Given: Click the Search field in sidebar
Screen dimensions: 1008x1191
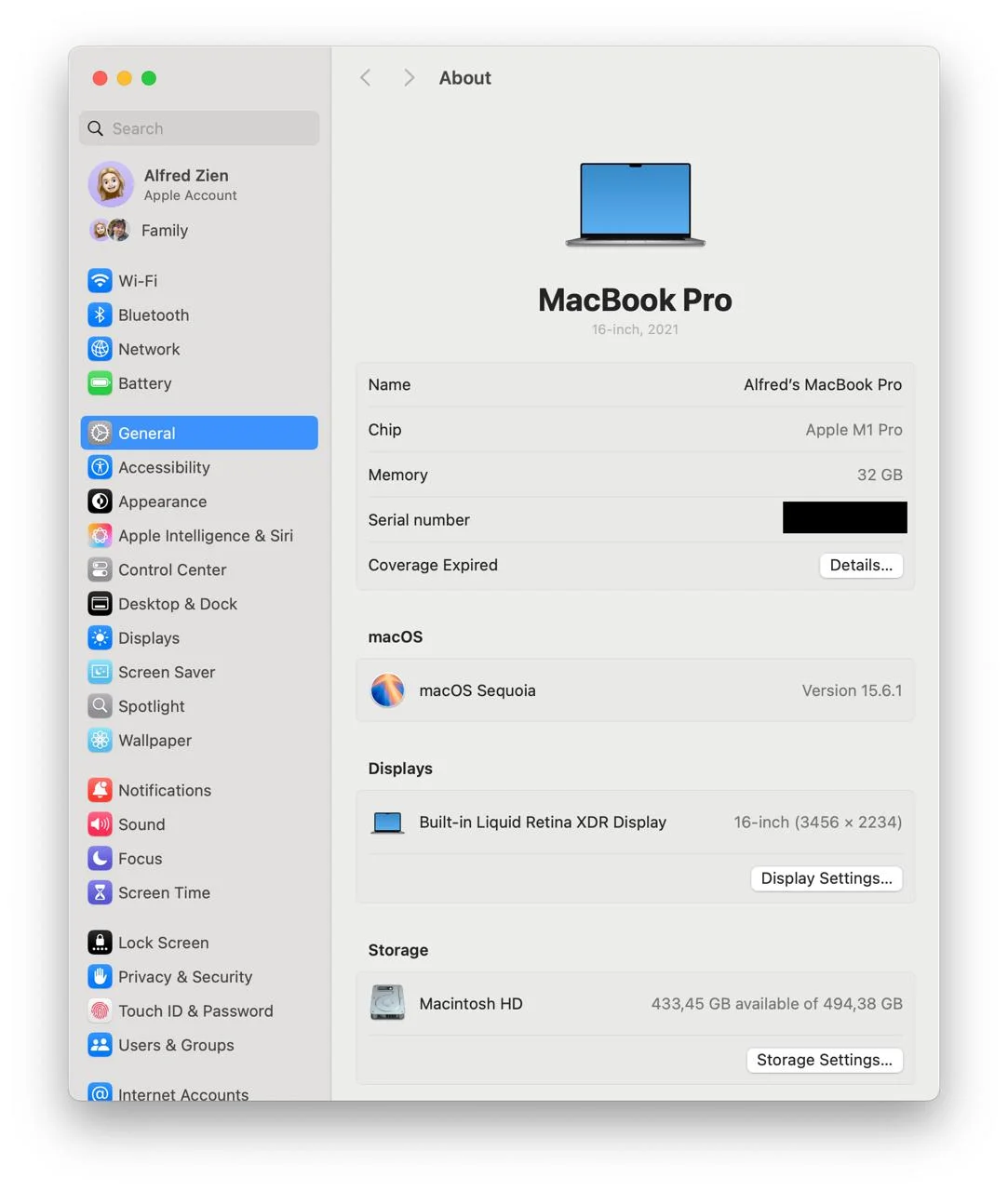Looking at the screenshot, I should 199,128.
